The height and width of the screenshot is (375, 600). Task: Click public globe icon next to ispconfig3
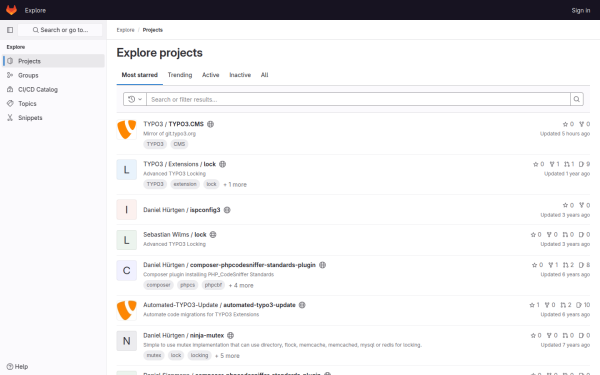point(227,210)
